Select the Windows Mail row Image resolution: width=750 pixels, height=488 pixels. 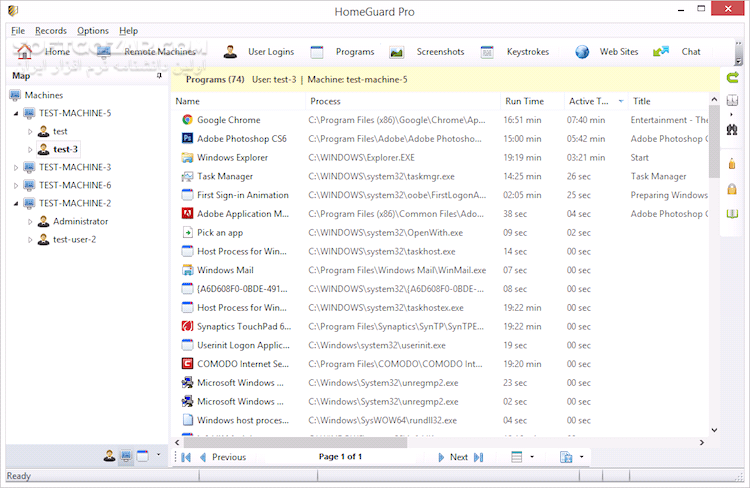coord(440,270)
